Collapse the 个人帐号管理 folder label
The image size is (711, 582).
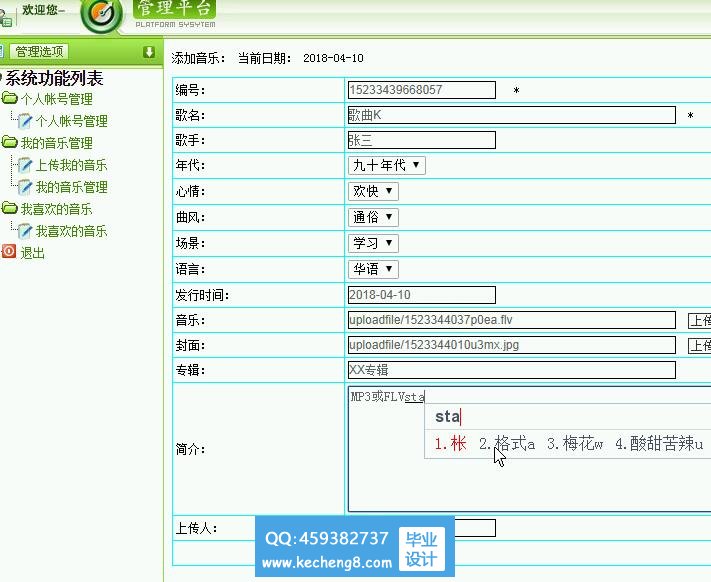click(x=57, y=99)
